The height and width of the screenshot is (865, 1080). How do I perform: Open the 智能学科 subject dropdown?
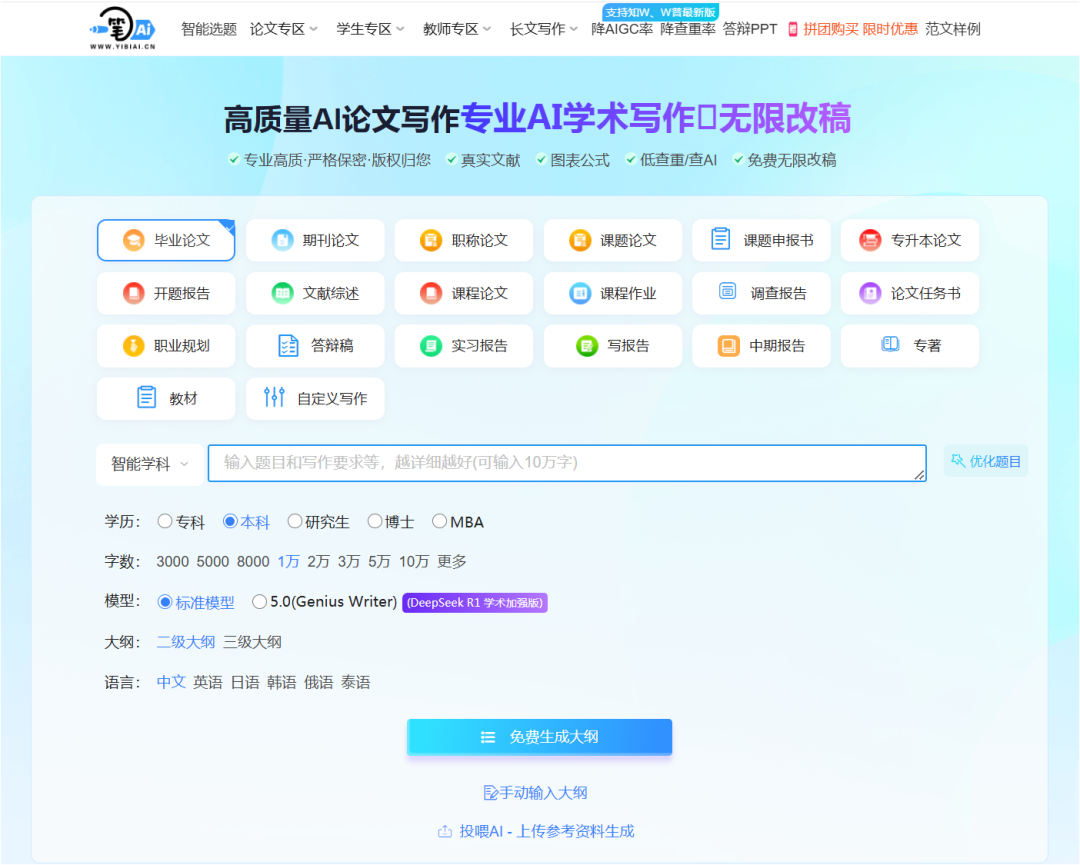pos(148,463)
